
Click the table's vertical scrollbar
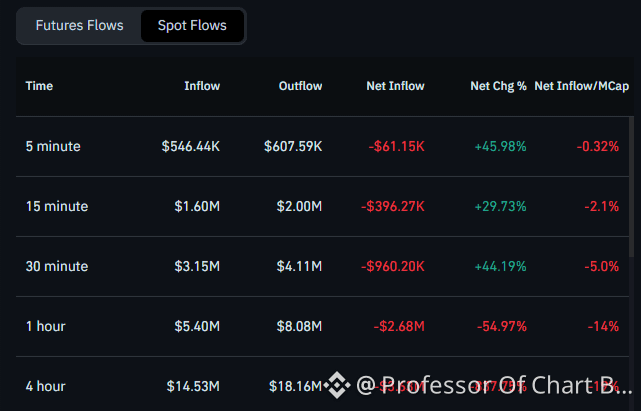pos(632,187)
